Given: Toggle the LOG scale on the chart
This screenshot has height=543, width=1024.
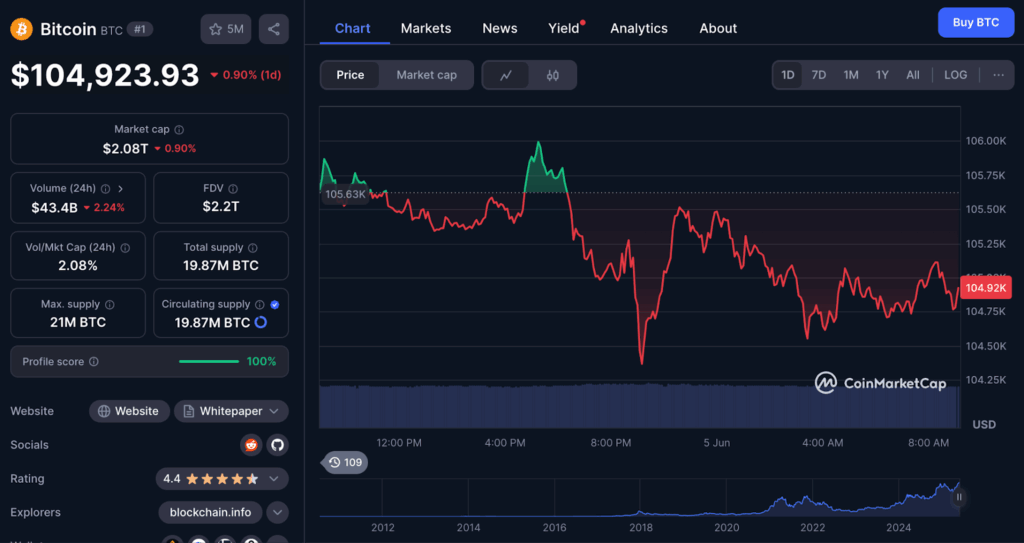Looking at the screenshot, I should pyautogui.click(x=955, y=75).
